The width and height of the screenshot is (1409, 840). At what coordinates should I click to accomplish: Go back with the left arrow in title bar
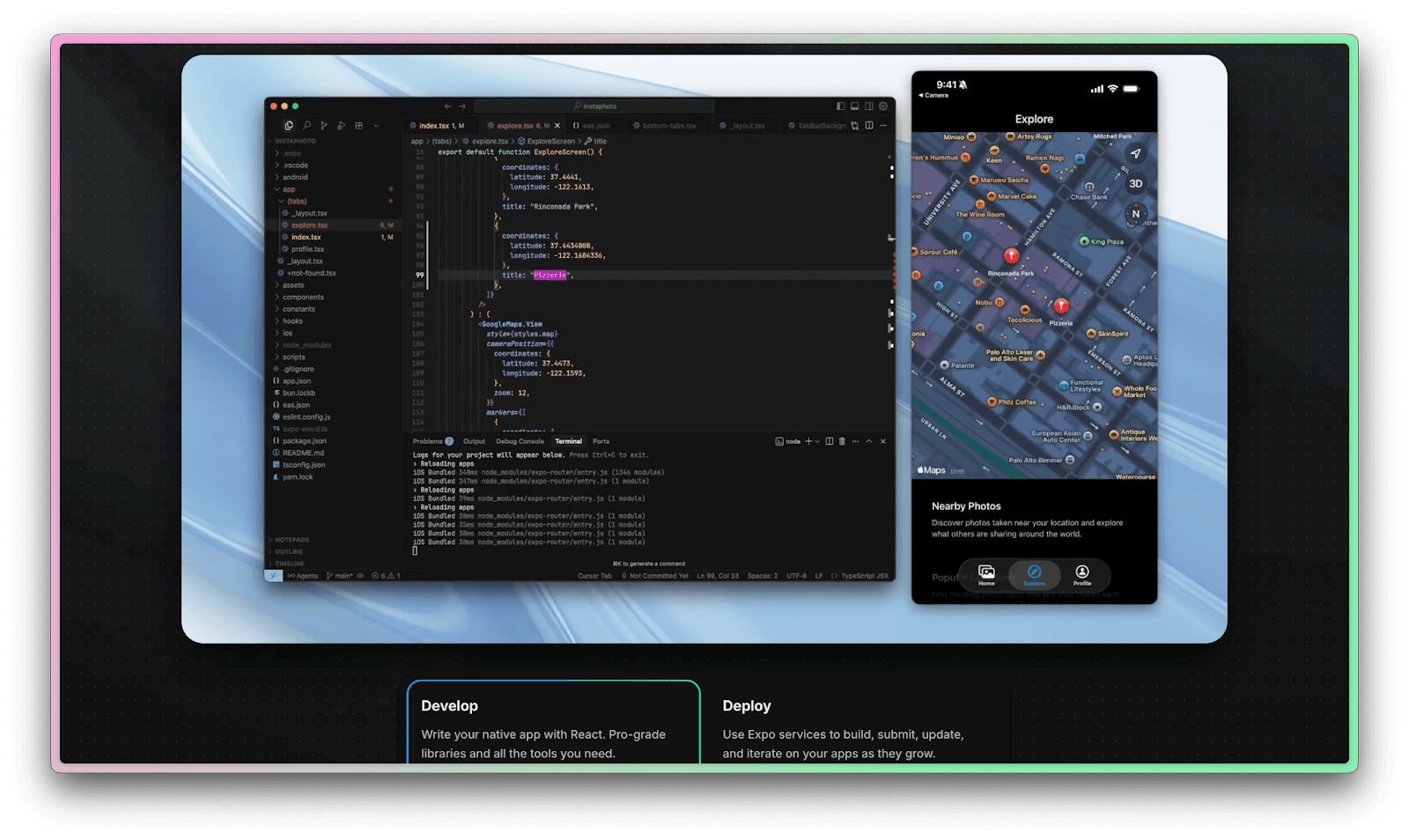click(x=448, y=106)
